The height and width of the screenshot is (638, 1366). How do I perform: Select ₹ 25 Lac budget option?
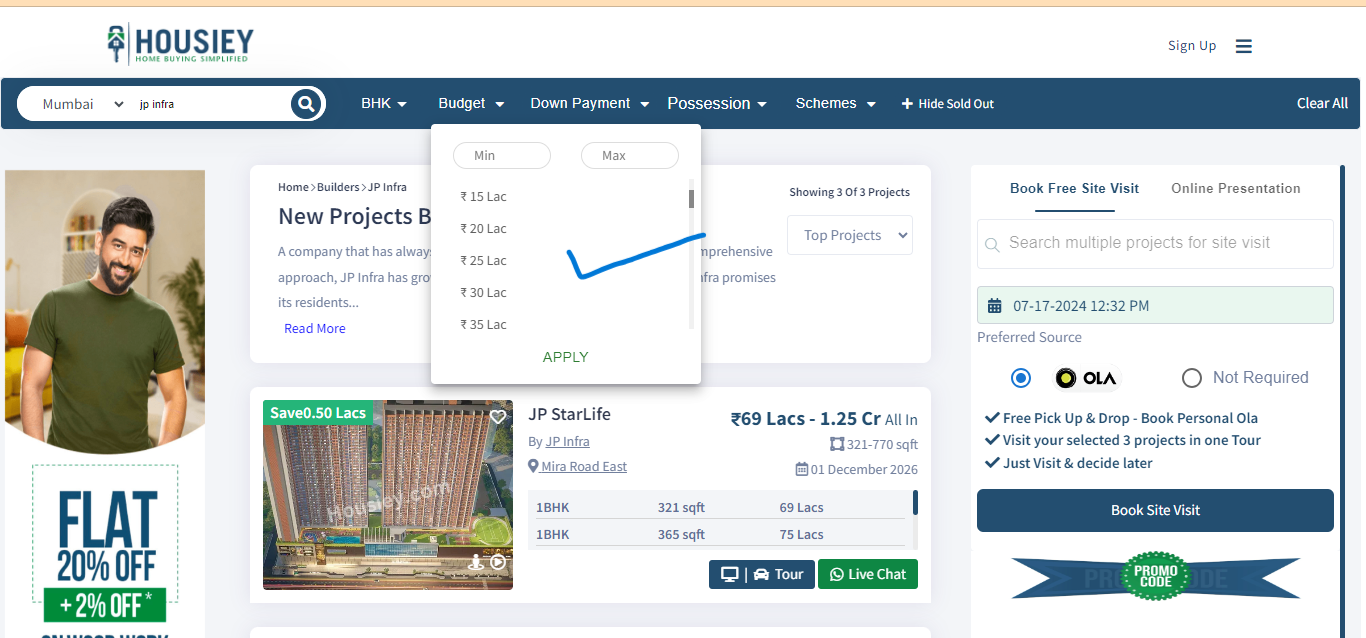483,261
